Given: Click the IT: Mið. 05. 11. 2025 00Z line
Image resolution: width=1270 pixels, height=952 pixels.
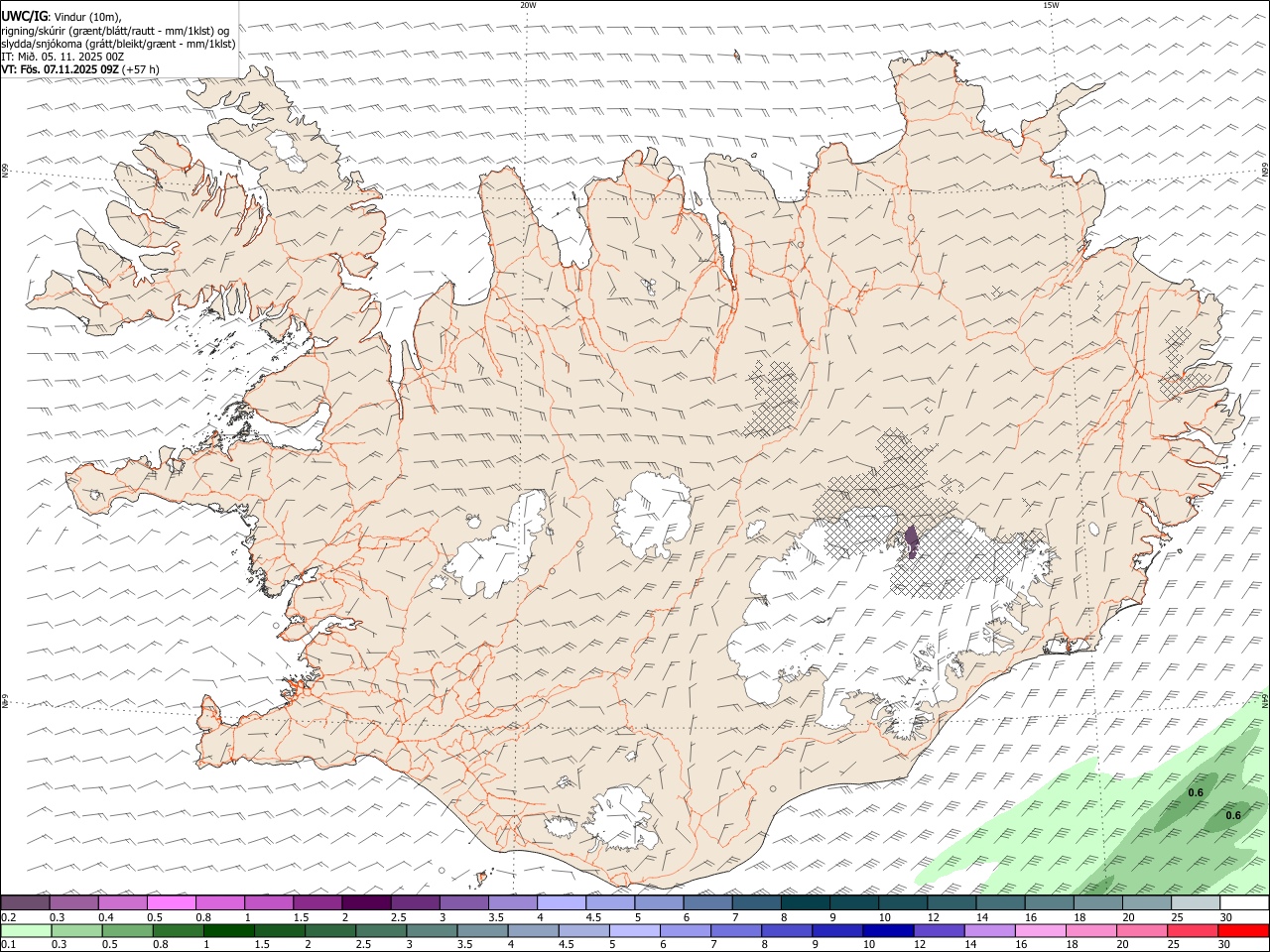Looking at the screenshot, I should [63, 57].
